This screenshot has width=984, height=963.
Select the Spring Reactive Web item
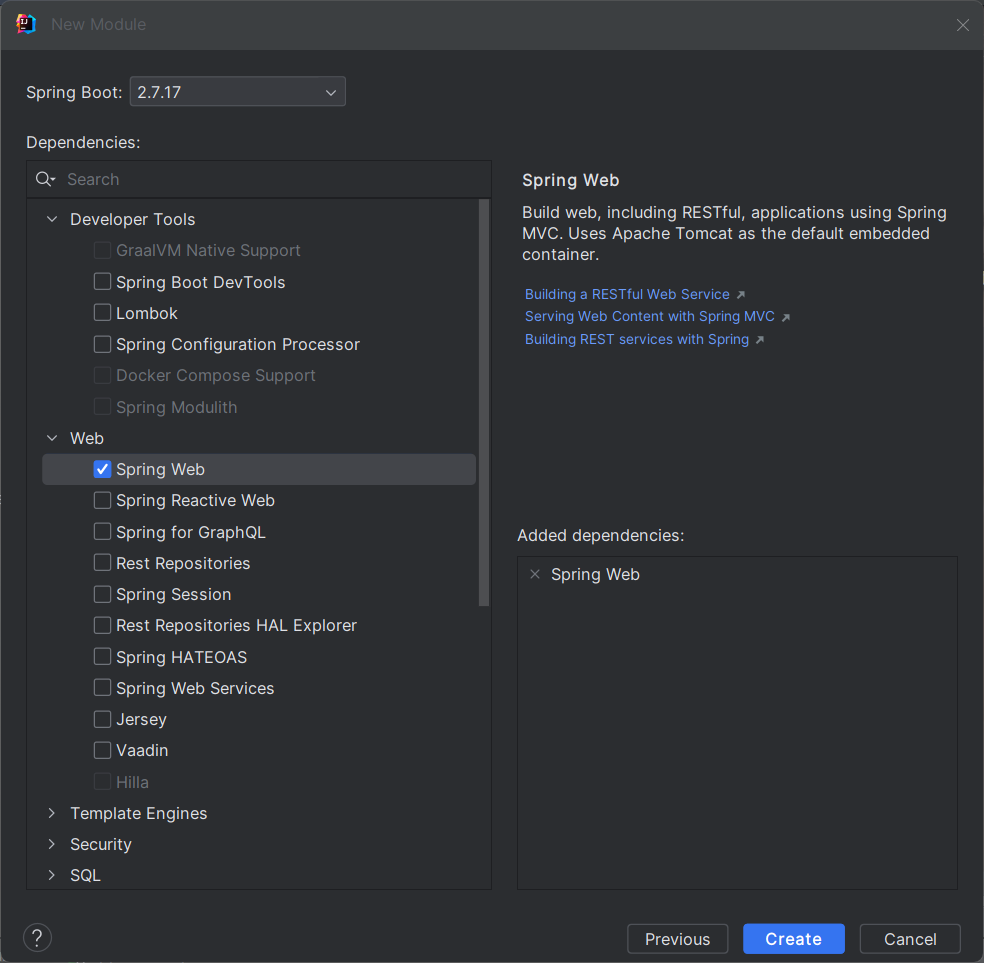(195, 500)
